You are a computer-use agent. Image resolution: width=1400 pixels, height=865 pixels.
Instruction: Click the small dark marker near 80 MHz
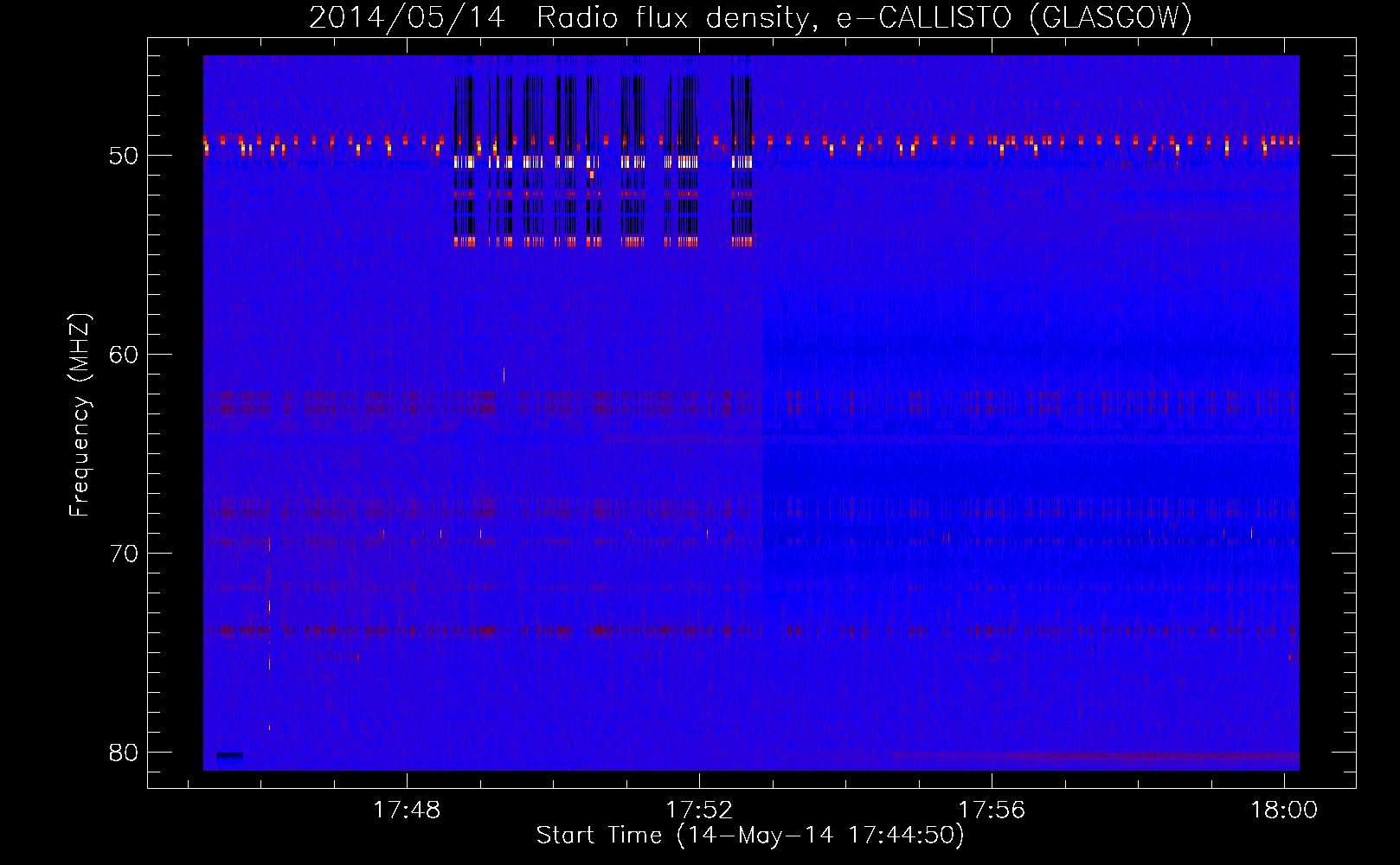pos(229,755)
